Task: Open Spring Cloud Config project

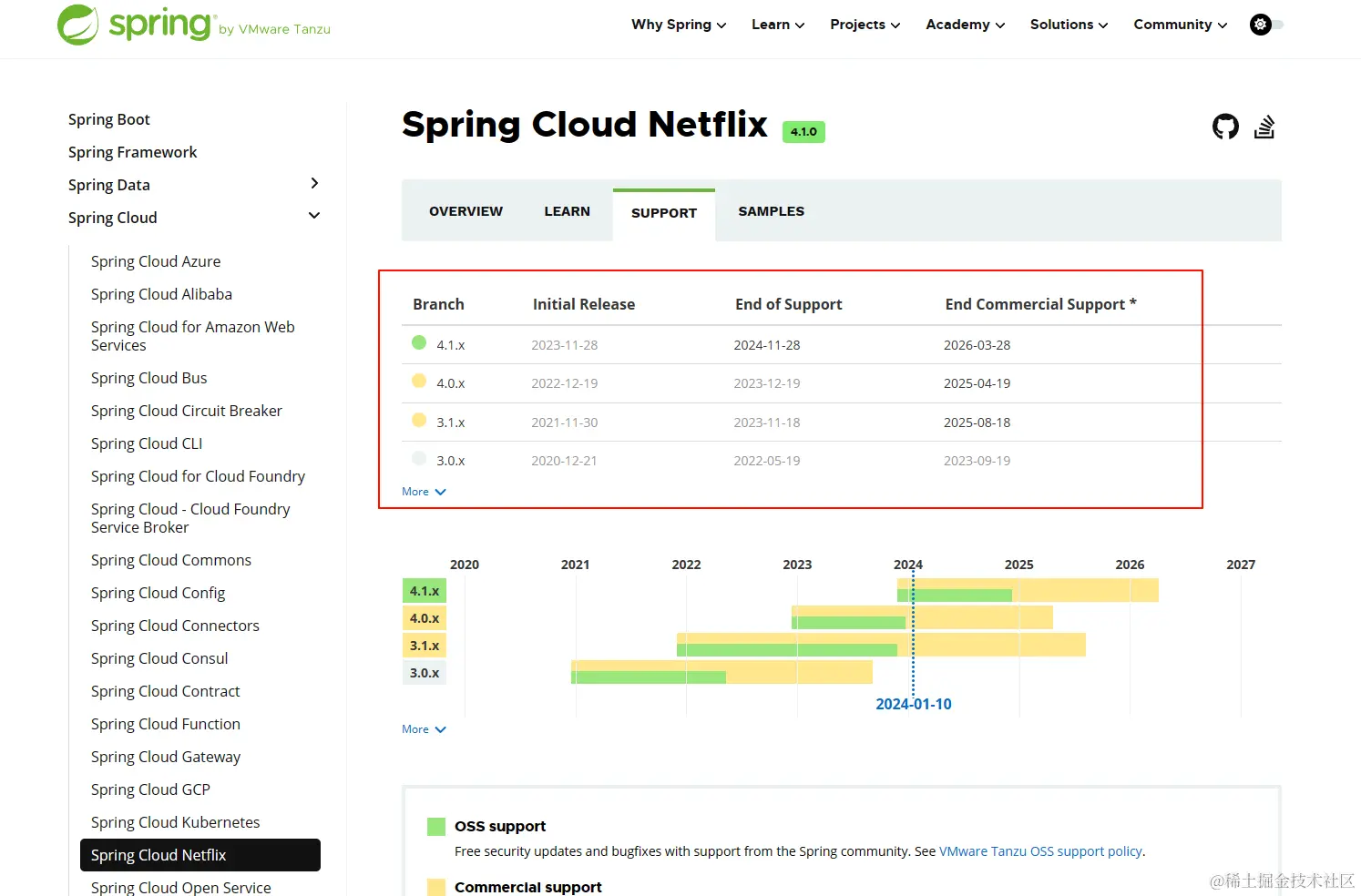Action: tap(158, 593)
